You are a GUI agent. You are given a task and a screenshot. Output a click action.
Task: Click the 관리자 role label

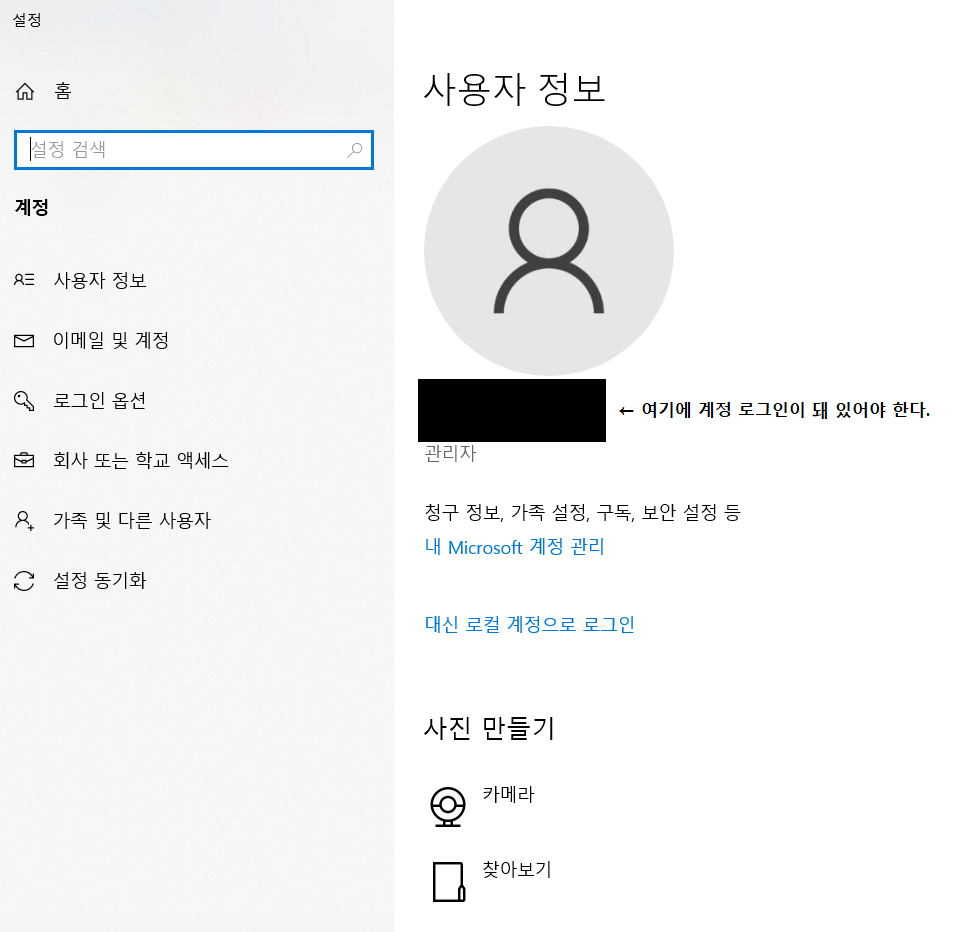451,454
